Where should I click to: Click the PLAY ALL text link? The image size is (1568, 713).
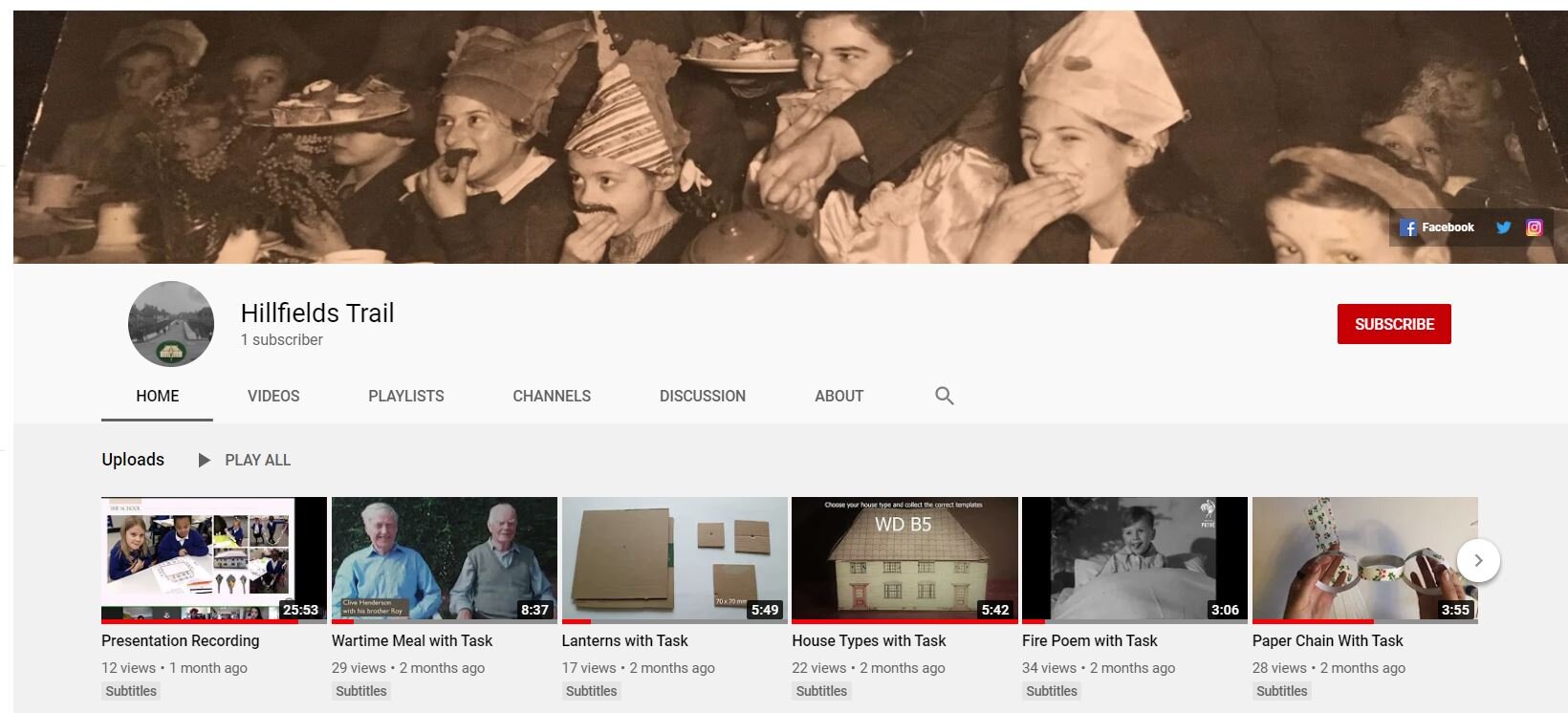[258, 460]
